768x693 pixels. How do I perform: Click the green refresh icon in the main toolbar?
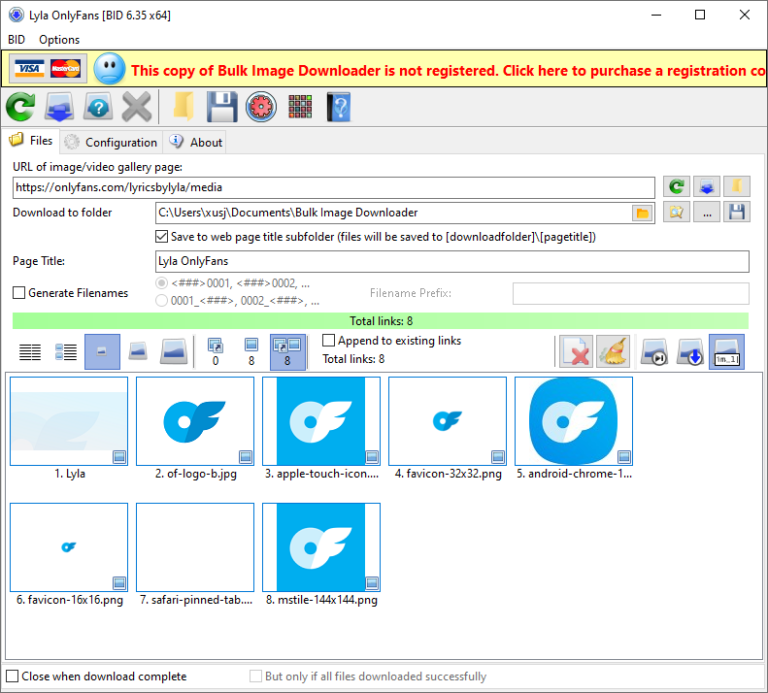coord(19,107)
